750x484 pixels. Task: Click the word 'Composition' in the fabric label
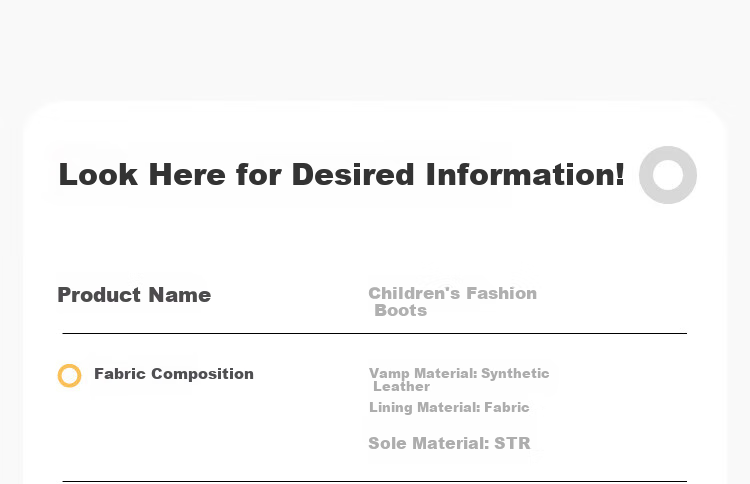[x=202, y=374]
